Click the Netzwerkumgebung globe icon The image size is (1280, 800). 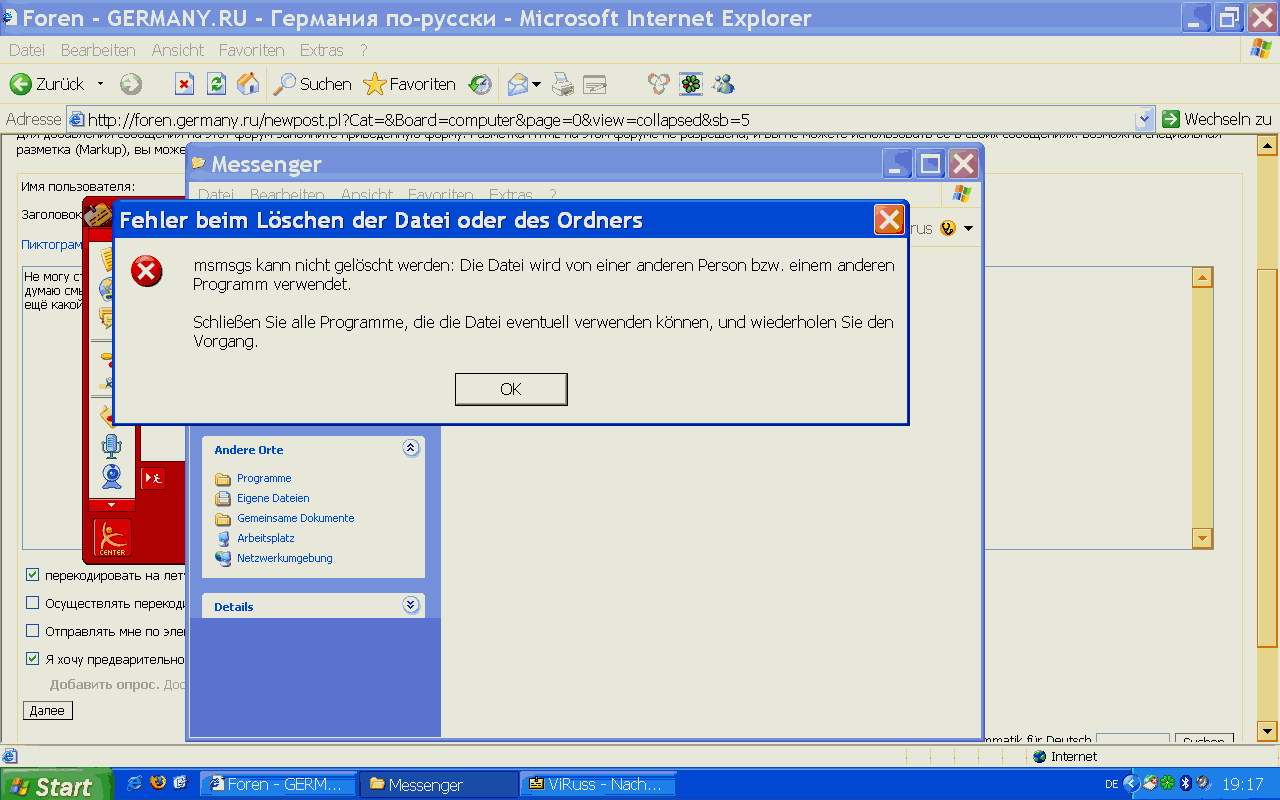[223, 558]
